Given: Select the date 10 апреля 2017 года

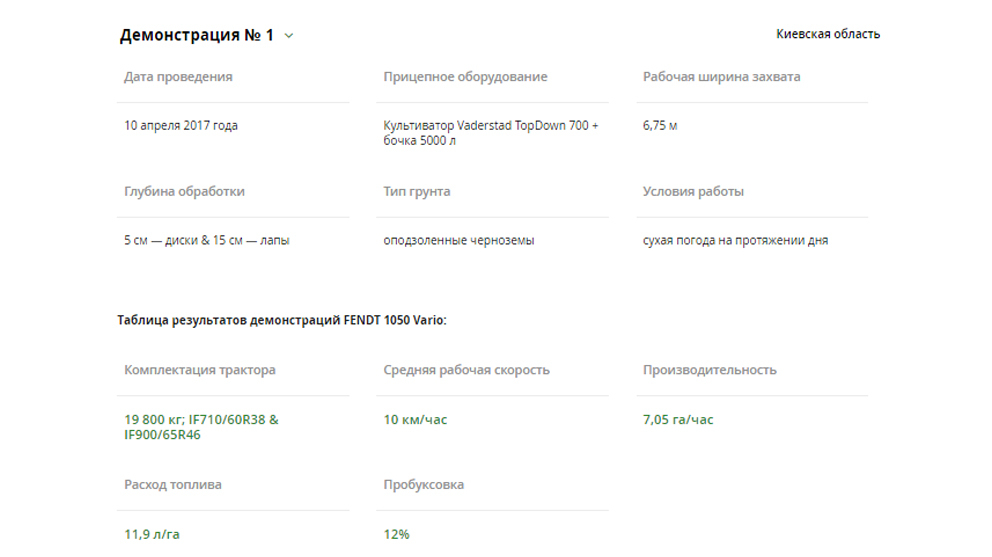Looking at the screenshot, I should [x=181, y=126].
